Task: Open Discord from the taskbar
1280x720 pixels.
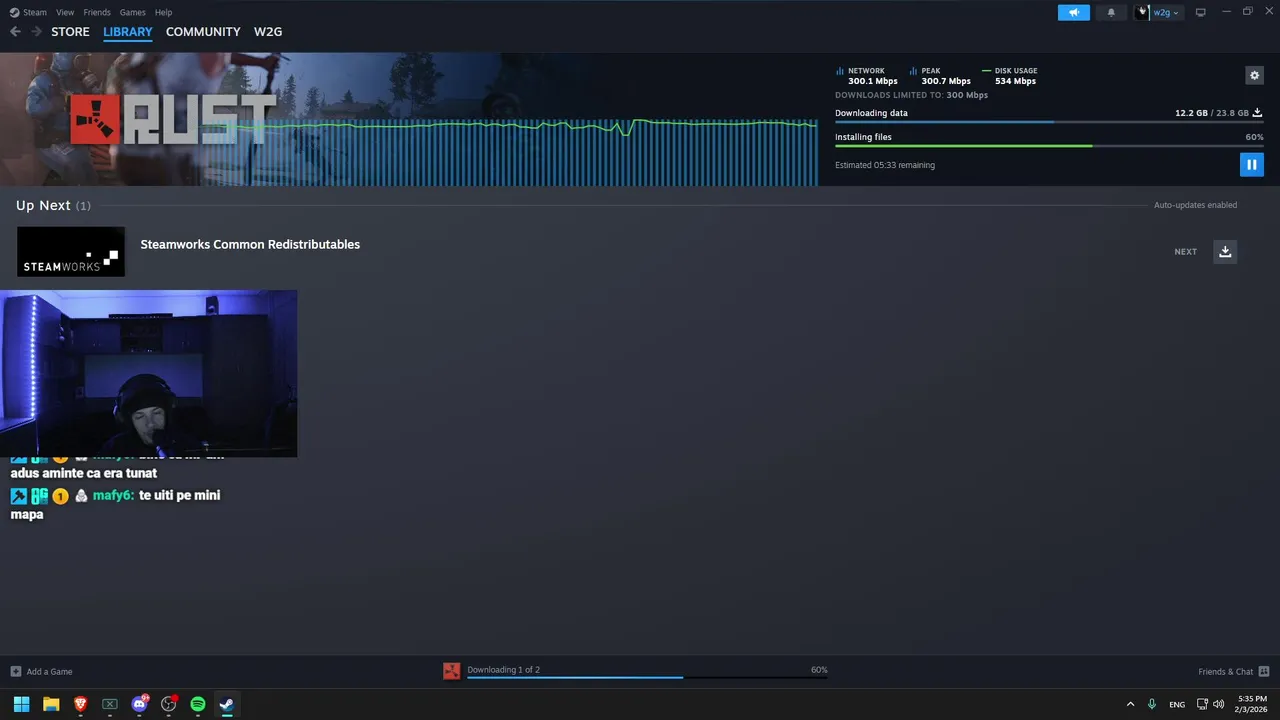Action: [139, 704]
